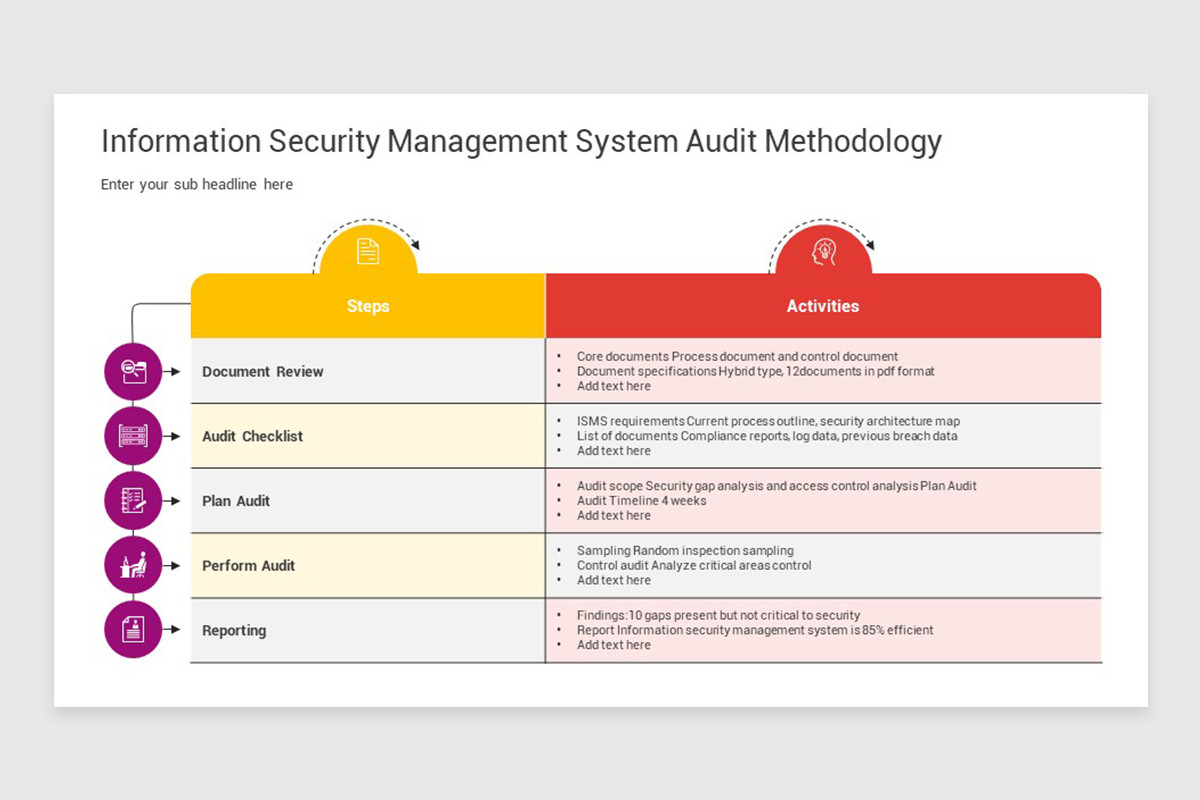Select the Reporting document icon
The image size is (1200, 800).
click(133, 630)
